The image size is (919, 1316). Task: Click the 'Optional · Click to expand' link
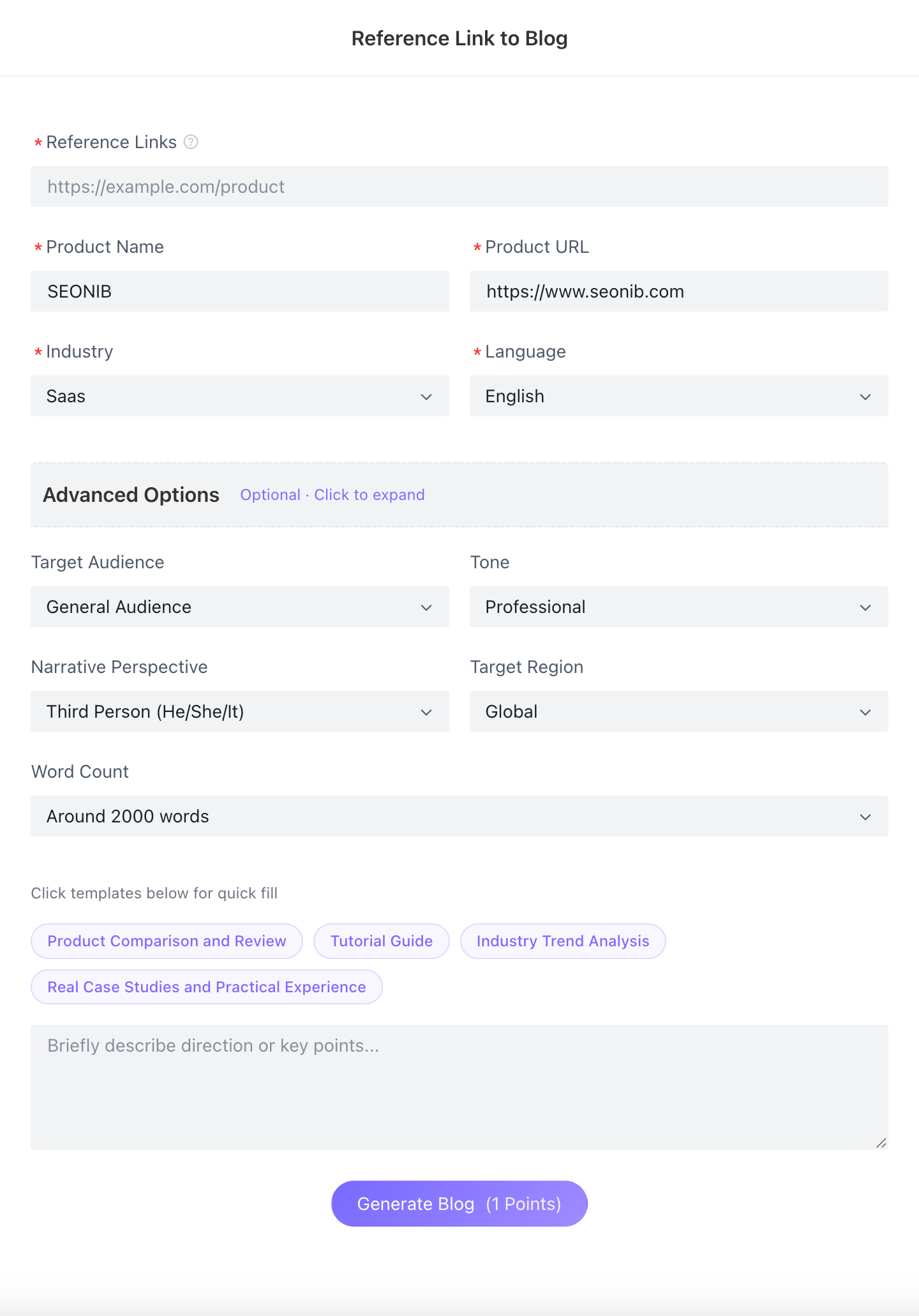pyautogui.click(x=332, y=495)
